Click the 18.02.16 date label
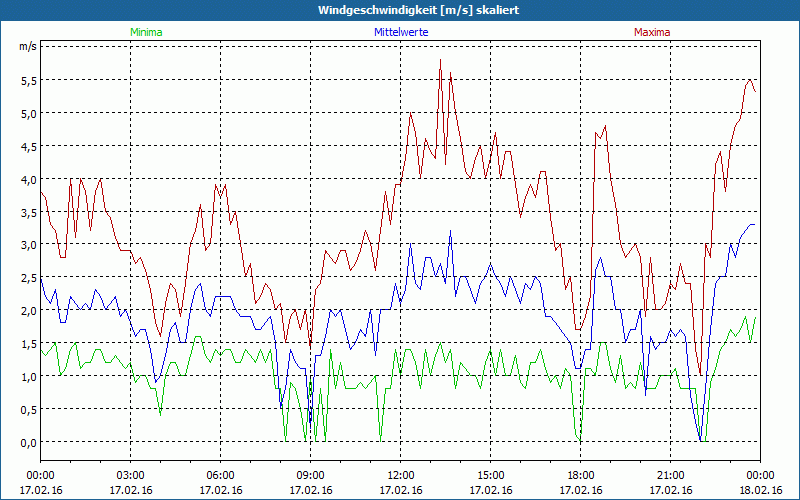This screenshot has width=800, height=500. pyautogui.click(x=760, y=490)
